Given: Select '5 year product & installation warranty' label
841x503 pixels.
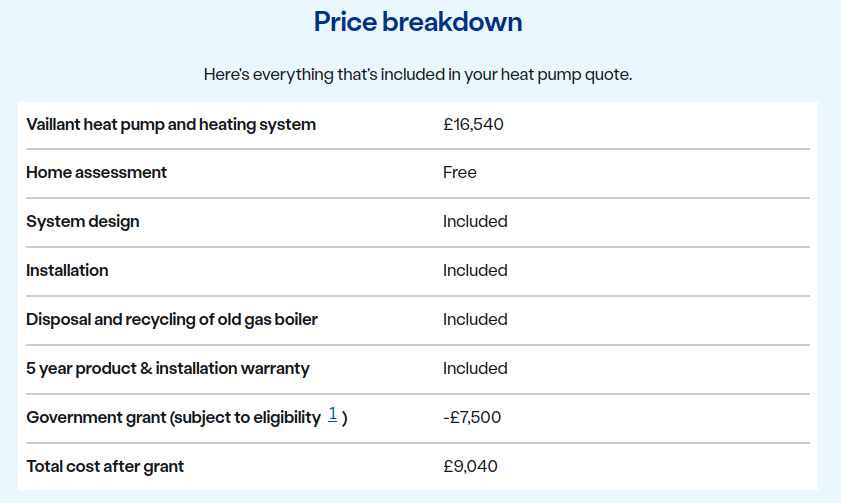Looking at the screenshot, I should pyautogui.click(x=168, y=368).
